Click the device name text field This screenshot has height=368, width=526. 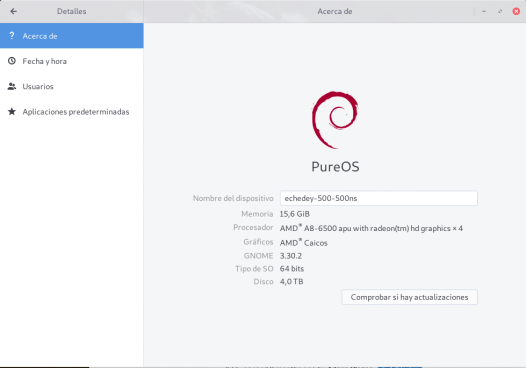coord(379,198)
